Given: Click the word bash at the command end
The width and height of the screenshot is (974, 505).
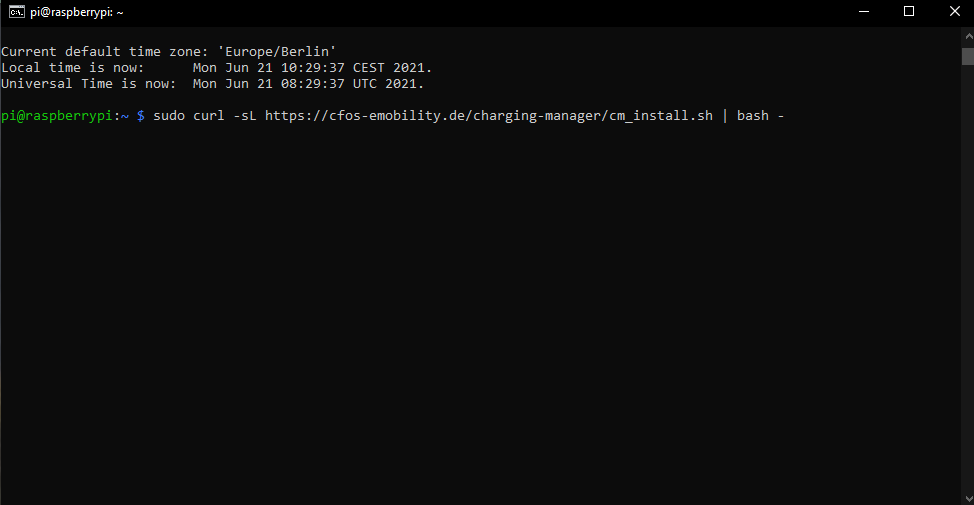Looking at the screenshot, I should [x=753, y=116].
